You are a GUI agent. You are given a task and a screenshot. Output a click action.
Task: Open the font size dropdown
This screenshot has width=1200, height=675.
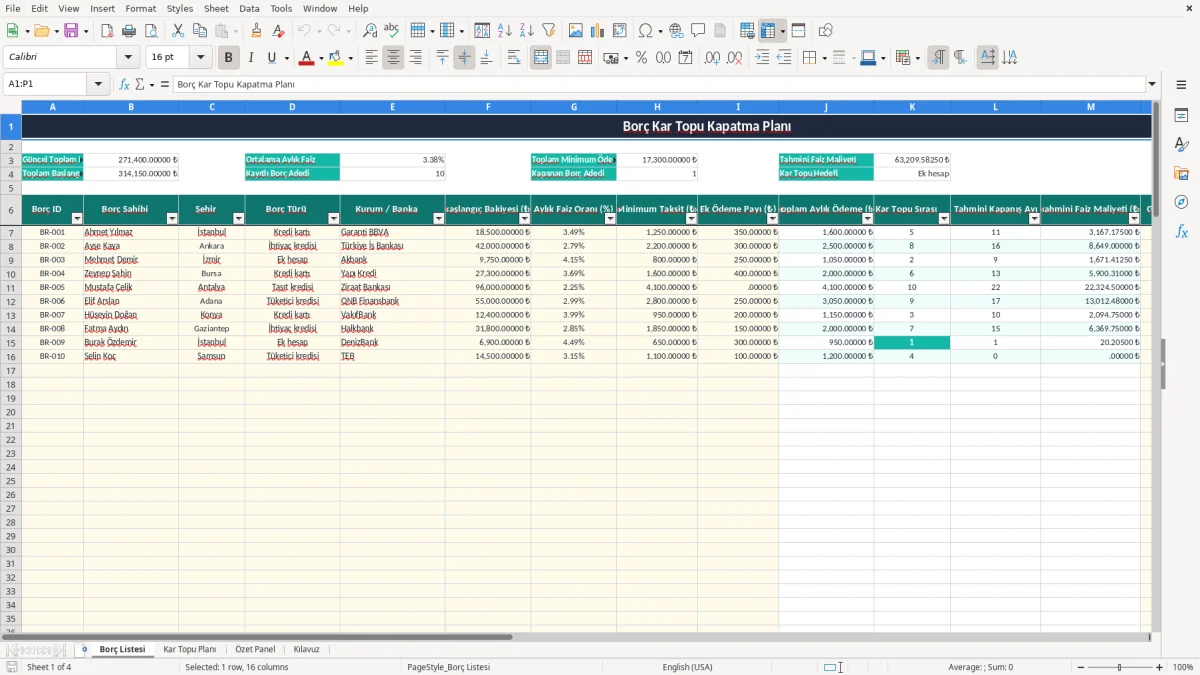[x=201, y=58]
